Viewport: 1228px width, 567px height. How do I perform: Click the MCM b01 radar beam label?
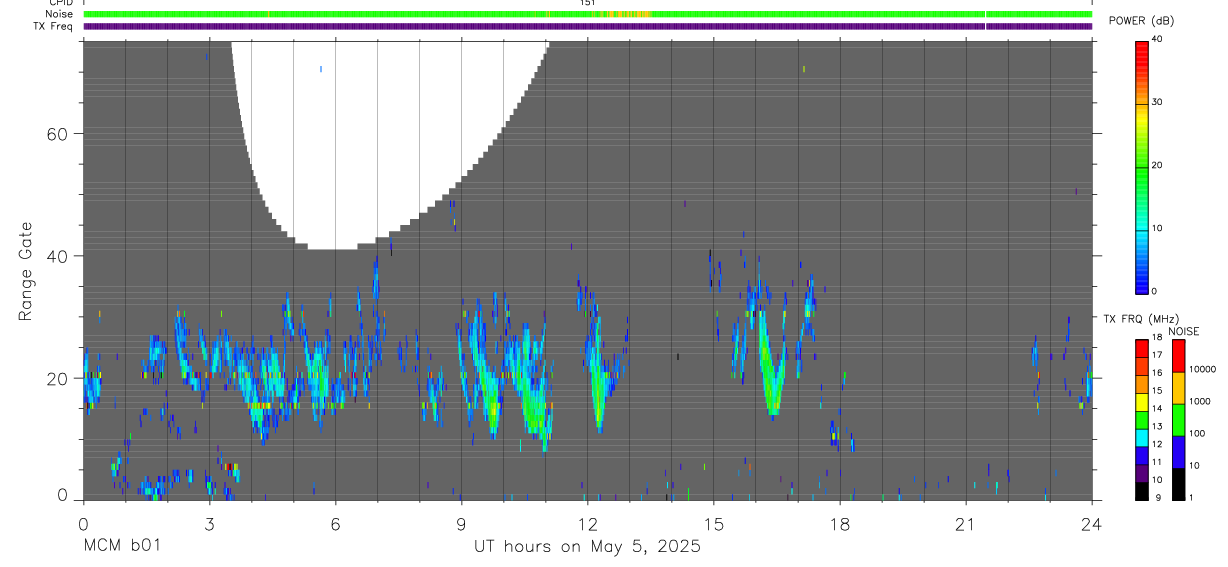120,547
